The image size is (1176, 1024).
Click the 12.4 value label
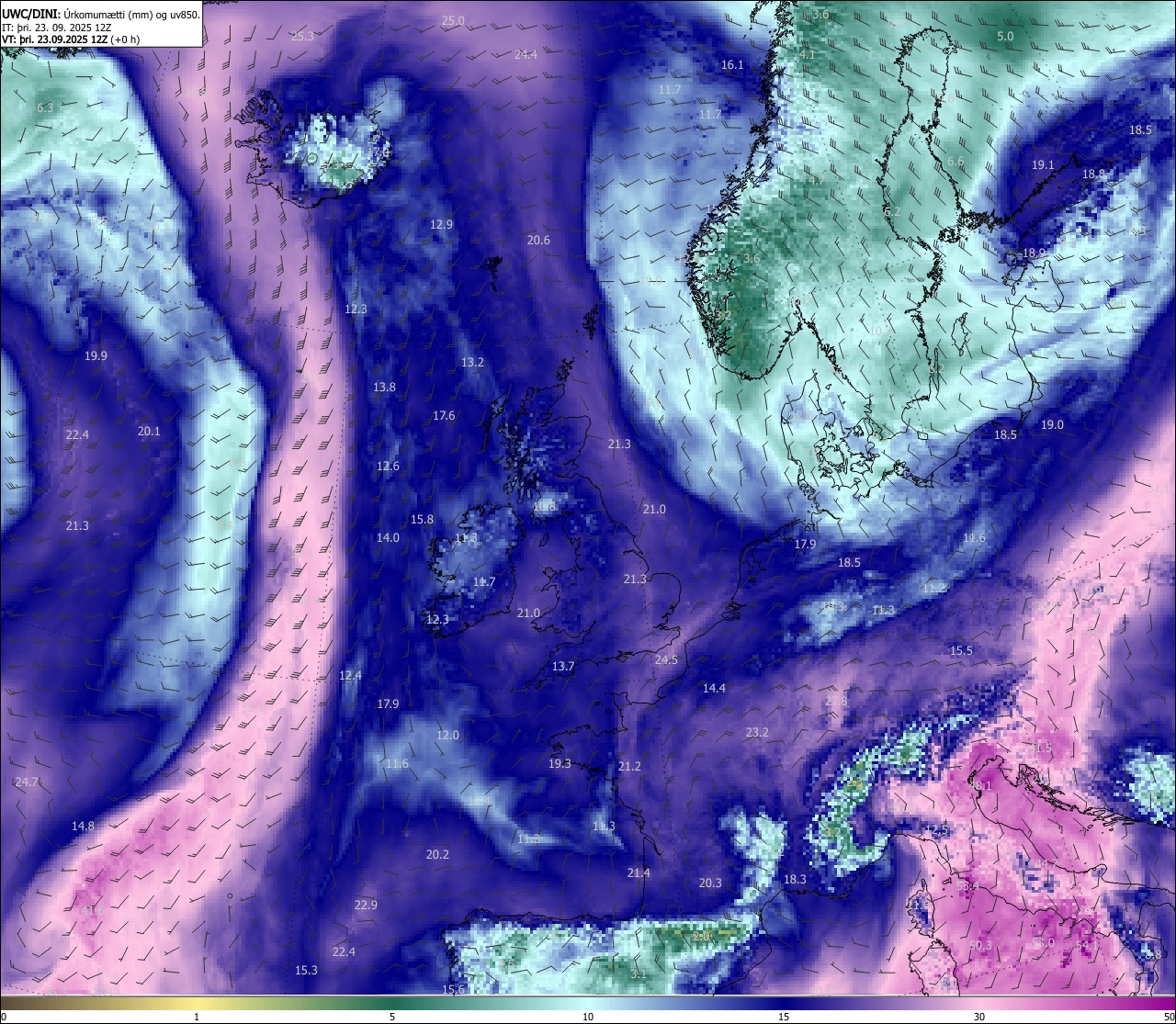pos(350,675)
